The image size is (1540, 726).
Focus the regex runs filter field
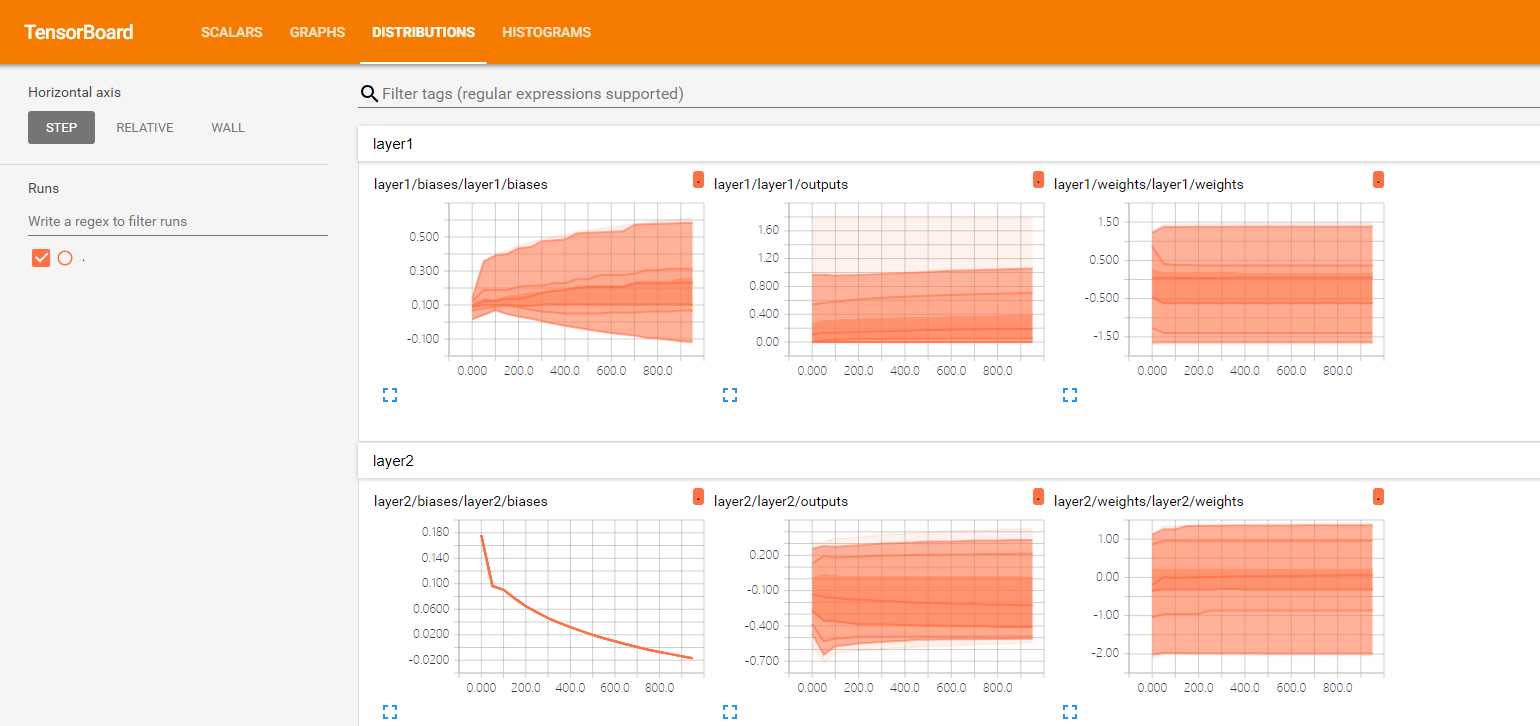coord(178,221)
